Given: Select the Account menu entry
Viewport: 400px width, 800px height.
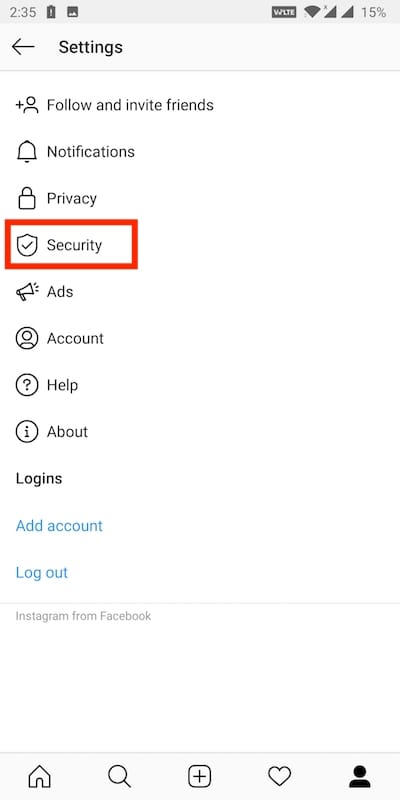Looking at the screenshot, I should point(200,338).
